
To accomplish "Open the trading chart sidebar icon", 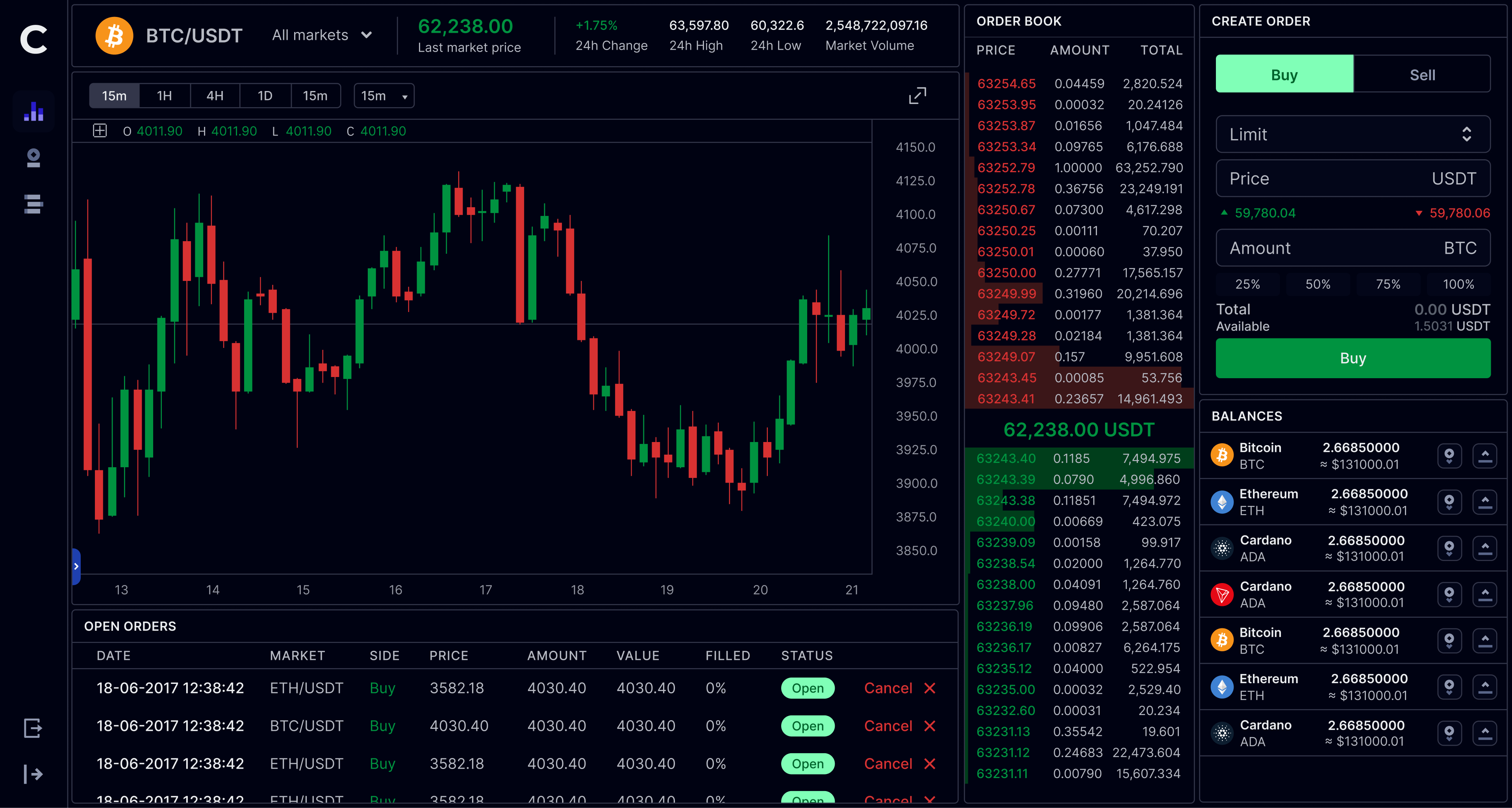I will (33, 111).
